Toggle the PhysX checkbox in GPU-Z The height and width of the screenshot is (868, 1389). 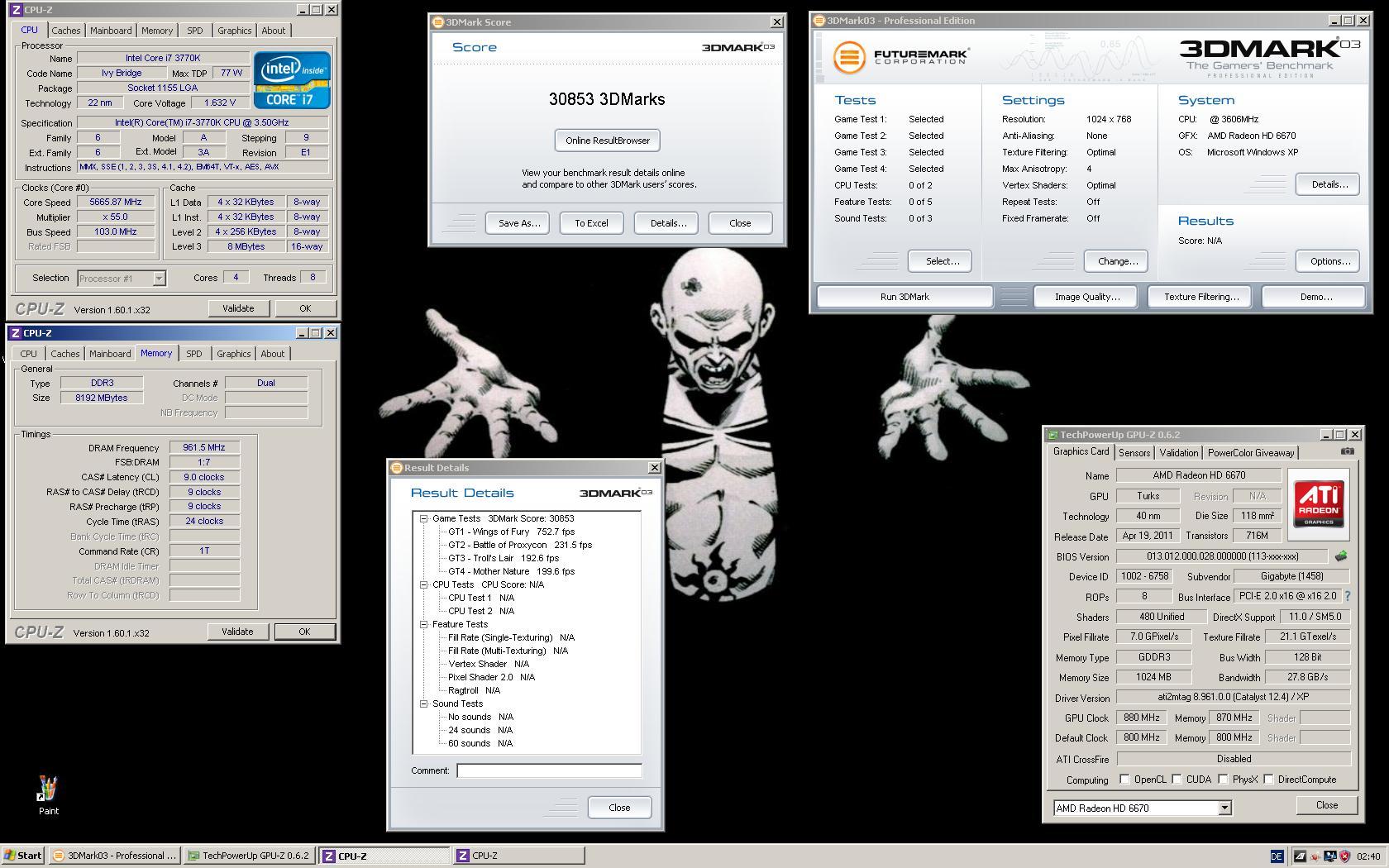(x=1223, y=780)
